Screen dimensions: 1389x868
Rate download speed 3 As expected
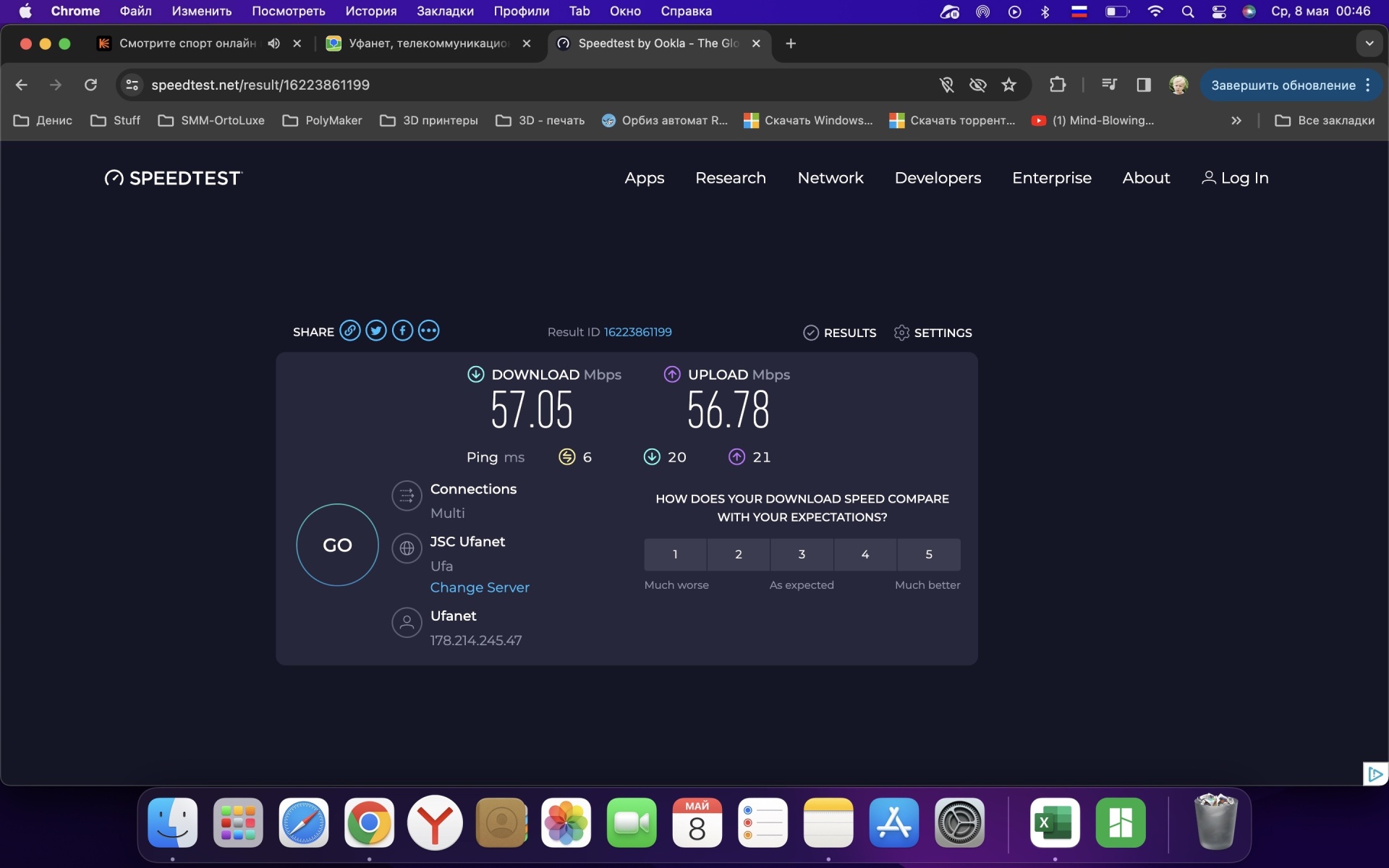tap(802, 555)
